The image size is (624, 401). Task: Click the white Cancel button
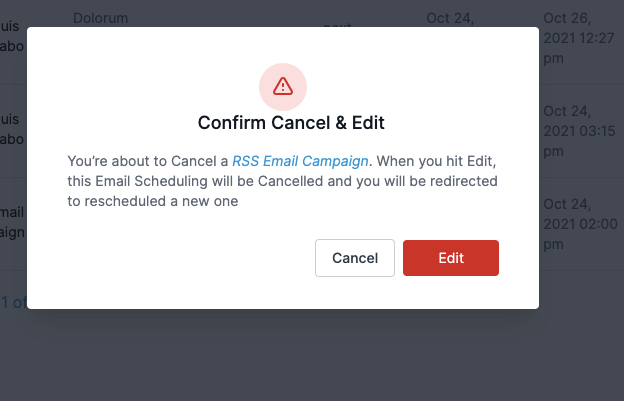[x=355, y=257]
